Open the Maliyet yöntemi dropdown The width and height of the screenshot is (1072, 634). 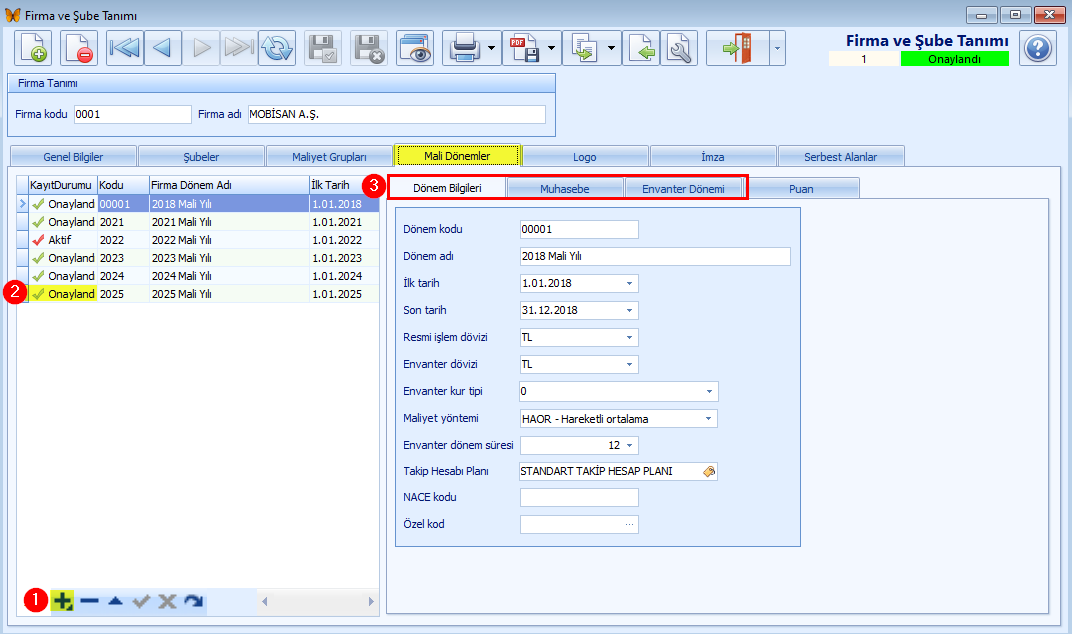point(709,419)
